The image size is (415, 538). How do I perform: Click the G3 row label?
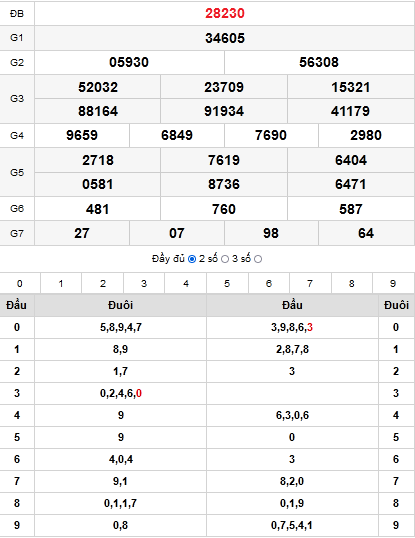tap(17, 98)
